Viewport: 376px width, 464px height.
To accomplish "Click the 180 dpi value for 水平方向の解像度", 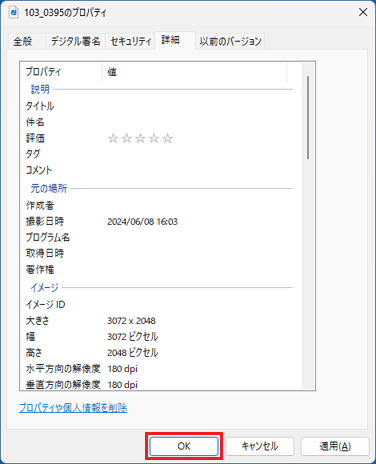I will pyautogui.click(x=122, y=369).
